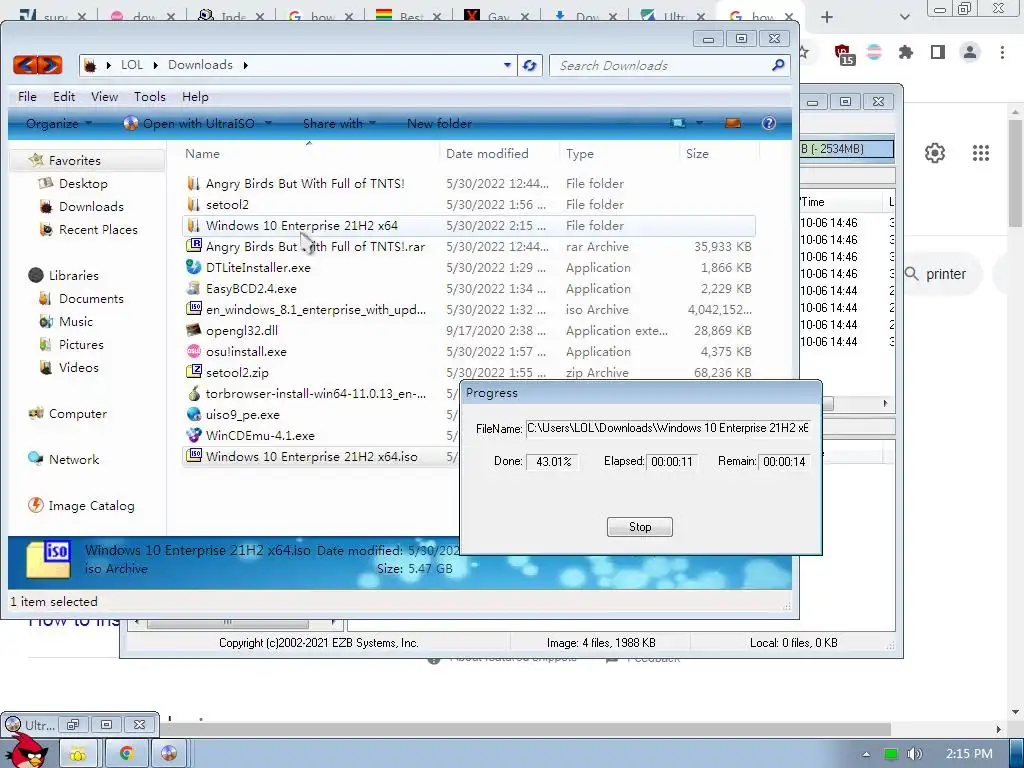Click the volume icon in system tray
This screenshot has width=1024, height=768.
tap(915, 754)
